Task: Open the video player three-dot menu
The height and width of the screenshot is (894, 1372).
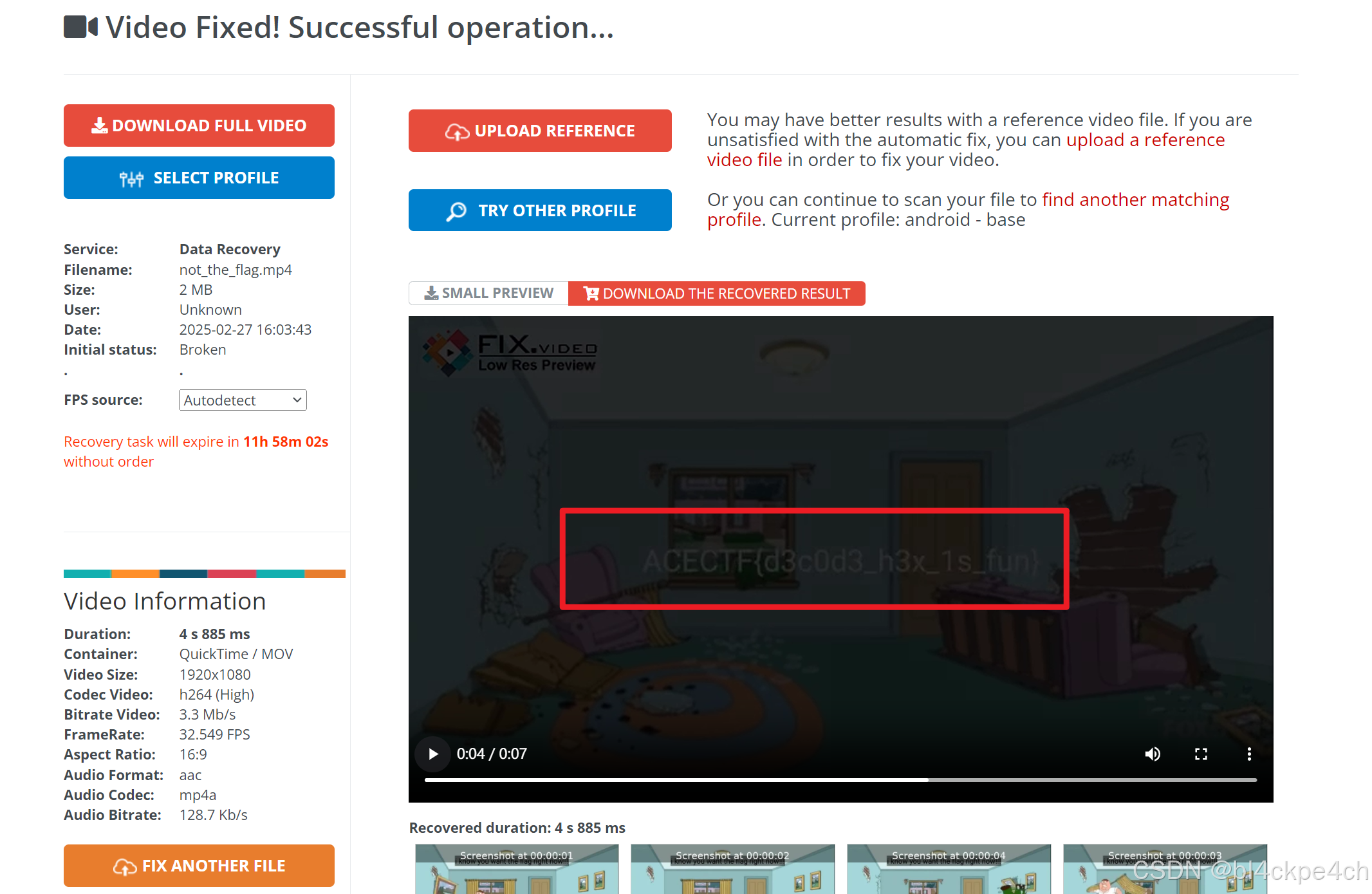Action: pos(1249,754)
